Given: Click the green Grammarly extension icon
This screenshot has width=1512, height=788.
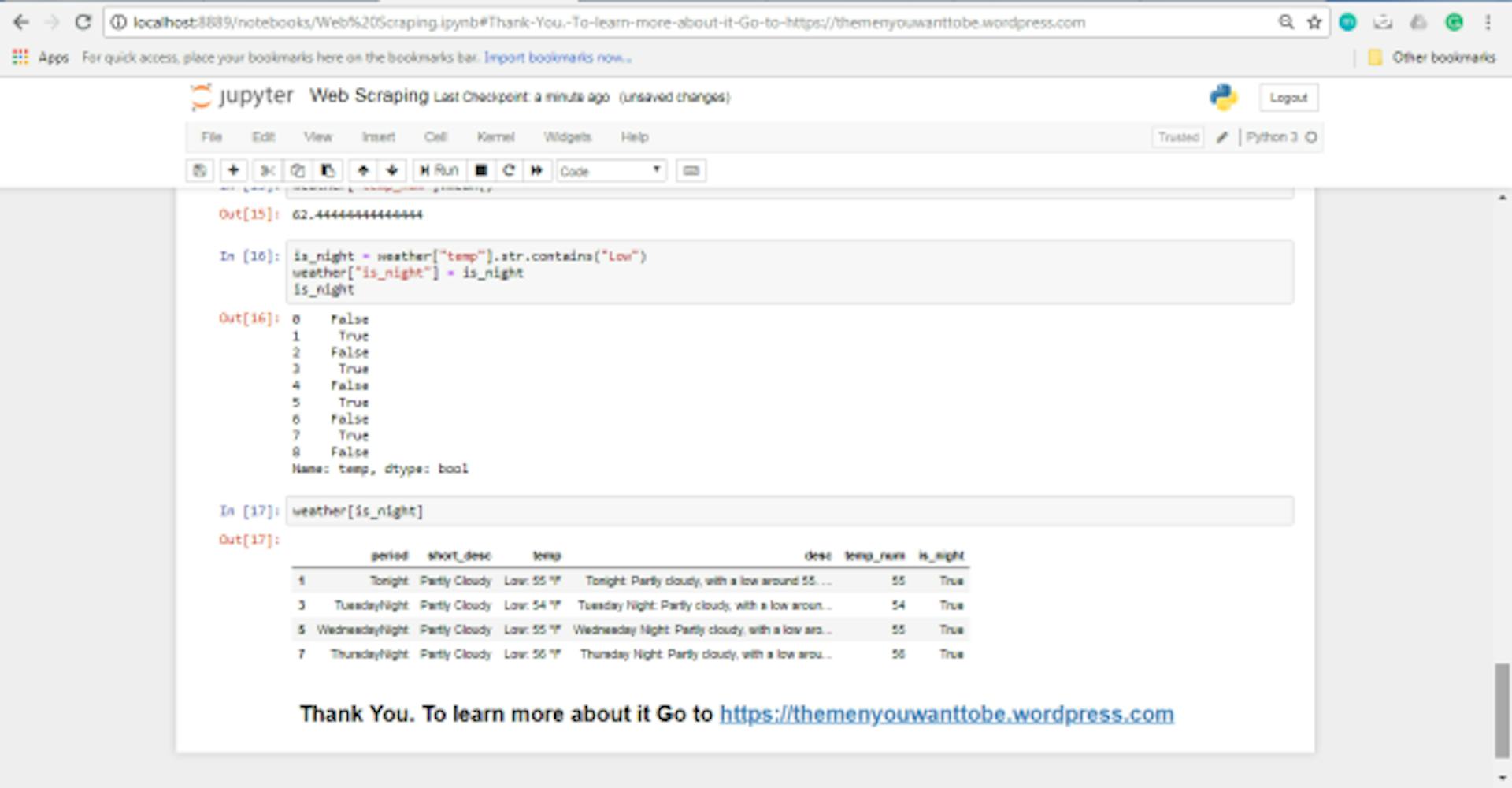Looking at the screenshot, I should tap(1454, 22).
